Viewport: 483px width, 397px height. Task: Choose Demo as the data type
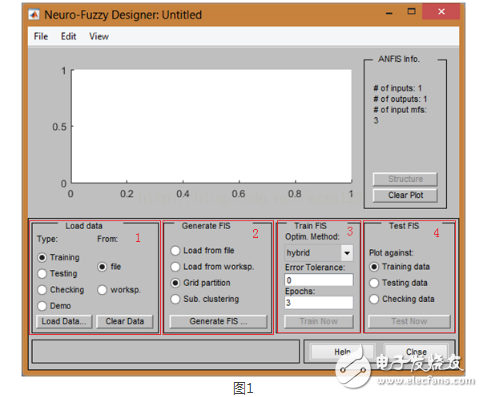(x=42, y=306)
